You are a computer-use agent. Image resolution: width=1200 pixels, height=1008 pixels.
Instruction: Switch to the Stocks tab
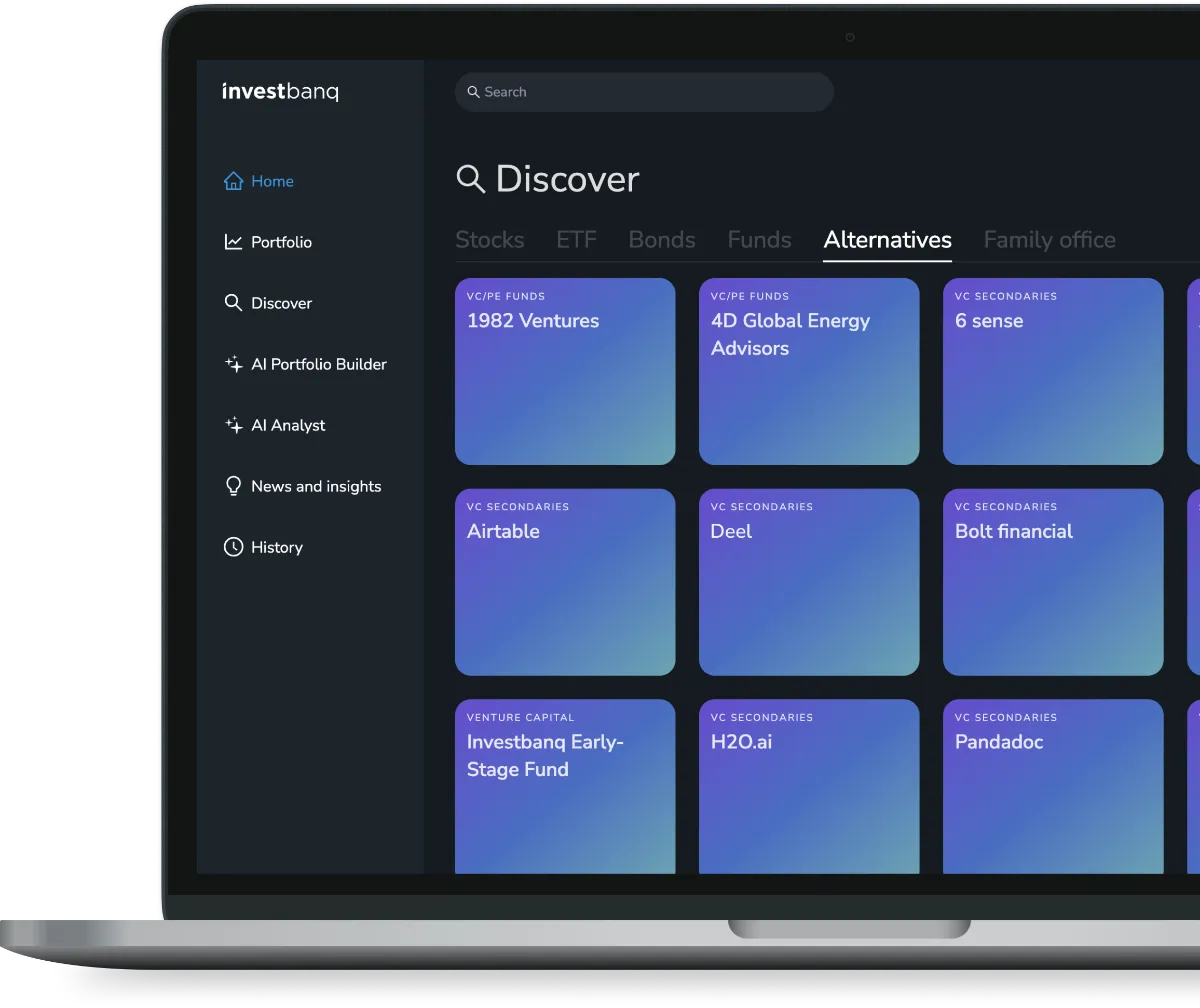pyautogui.click(x=490, y=240)
